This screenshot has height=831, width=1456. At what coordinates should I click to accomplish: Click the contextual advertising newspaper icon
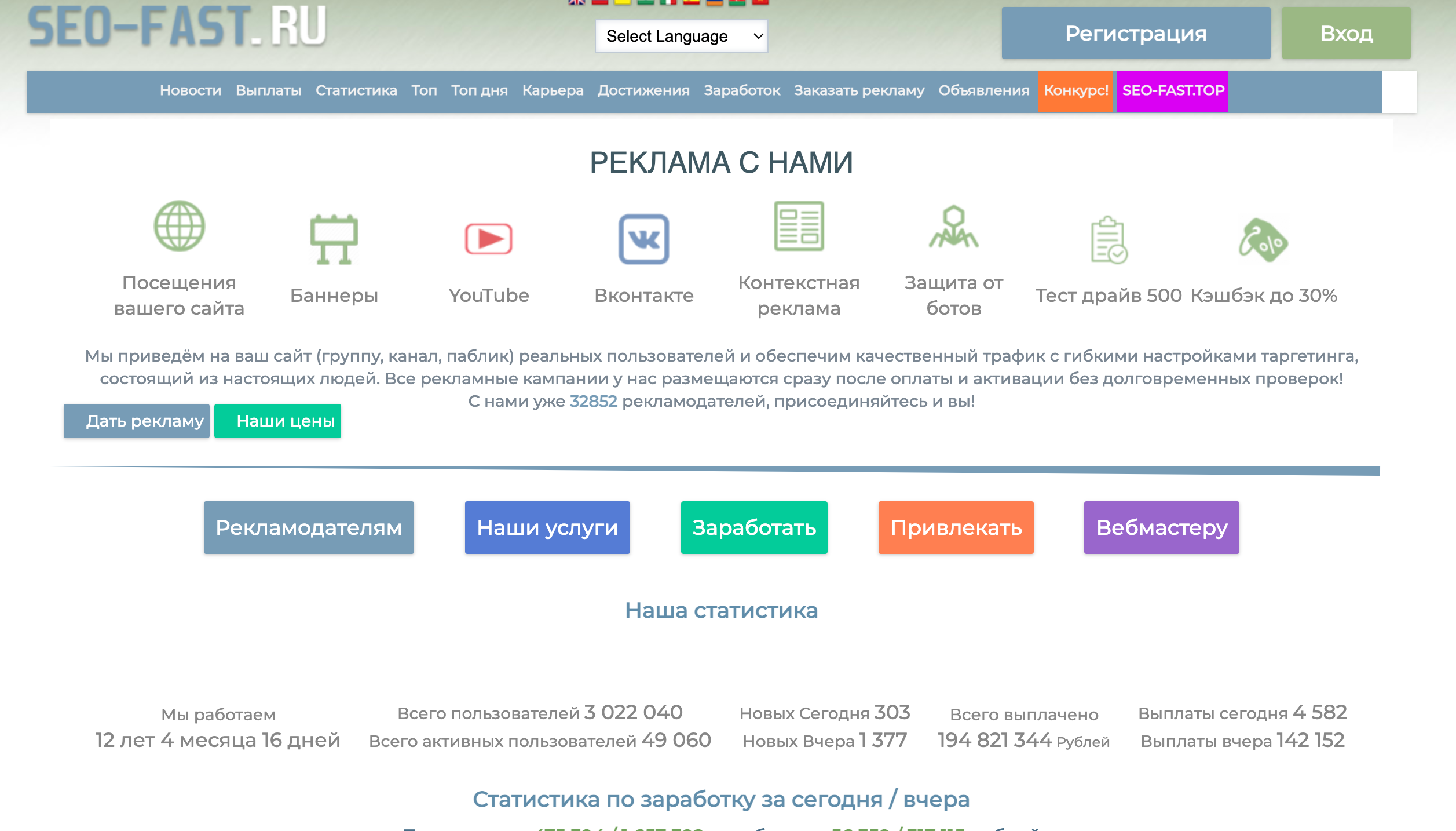tap(799, 226)
